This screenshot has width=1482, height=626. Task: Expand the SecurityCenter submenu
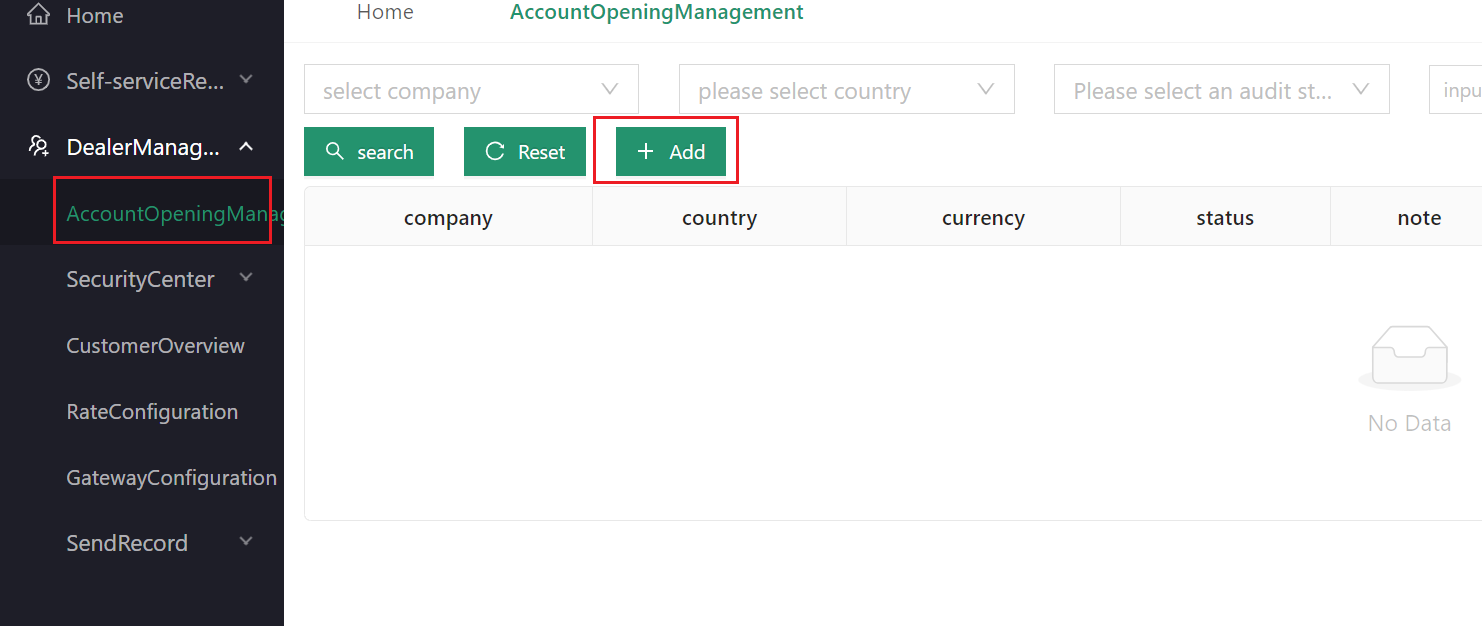point(246,278)
